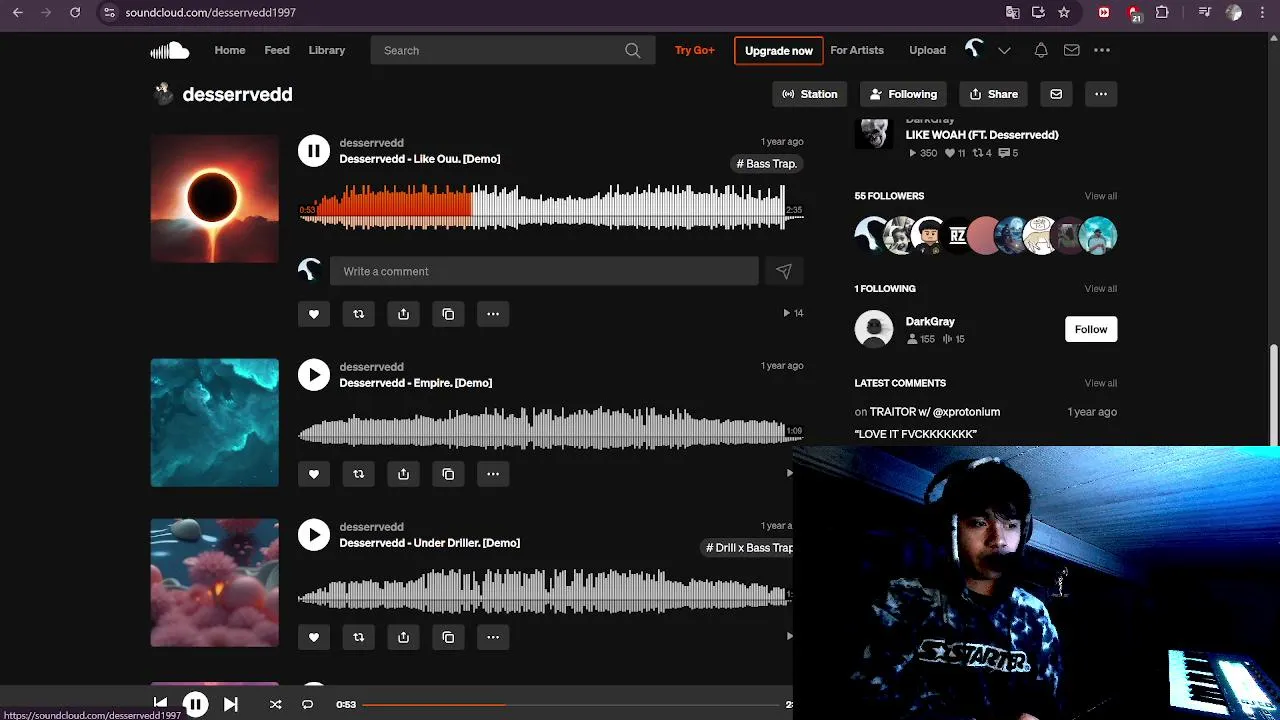Start a Station from desserrvedd
This screenshot has width=1280, height=720.
(810, 94)
